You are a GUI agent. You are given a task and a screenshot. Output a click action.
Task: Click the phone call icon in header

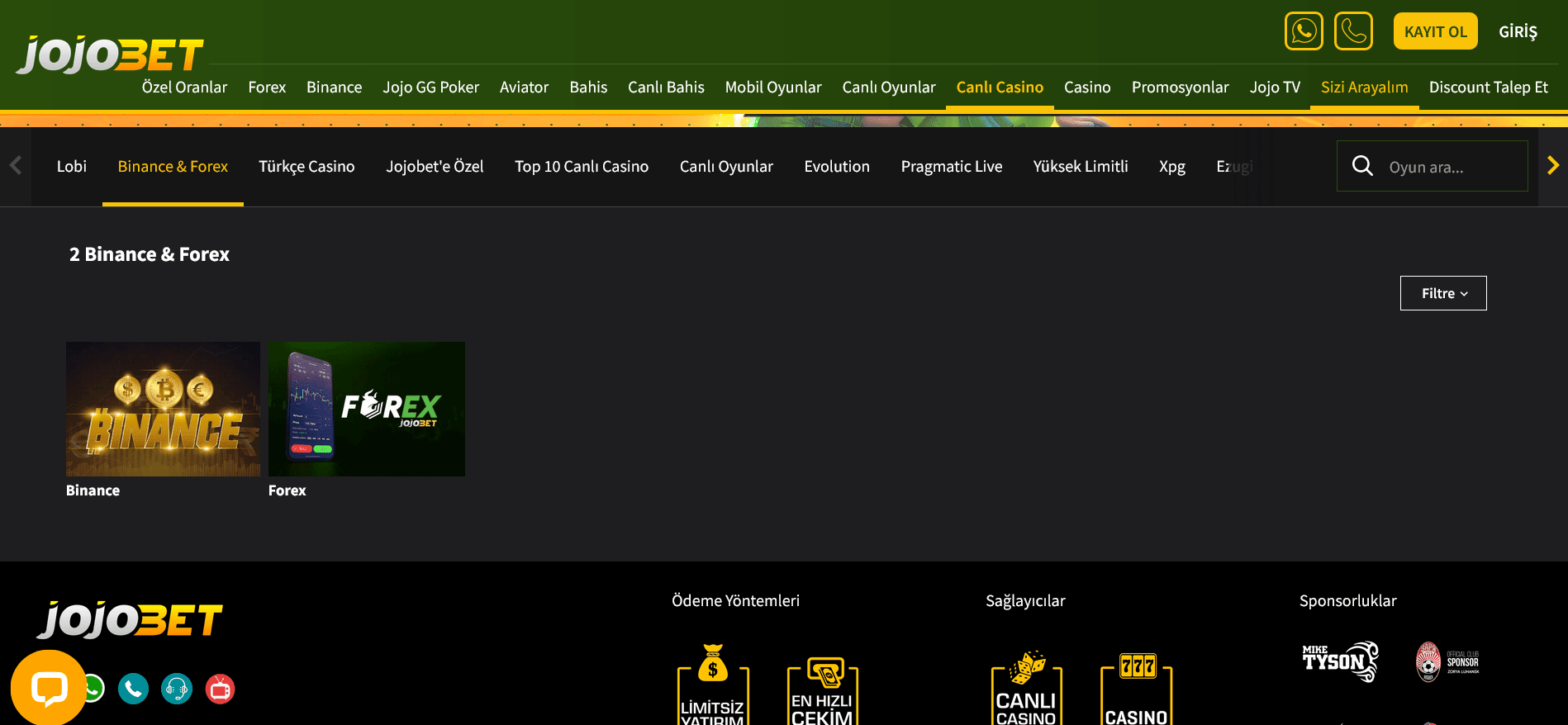pos(1353,31)
